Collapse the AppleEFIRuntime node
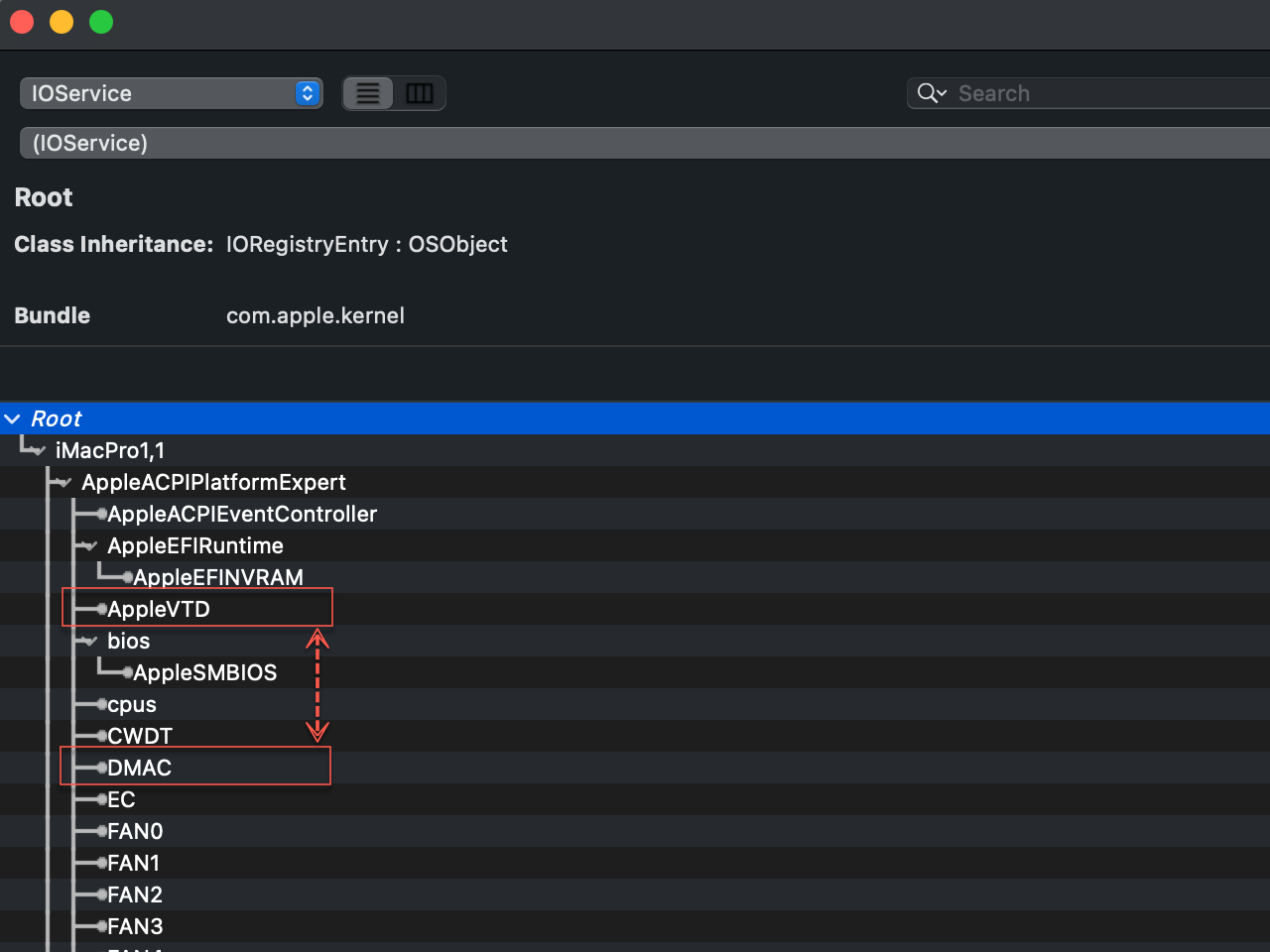Image resolution: width=1270 pixels, height=952 pixels. [x=89, y=546]
